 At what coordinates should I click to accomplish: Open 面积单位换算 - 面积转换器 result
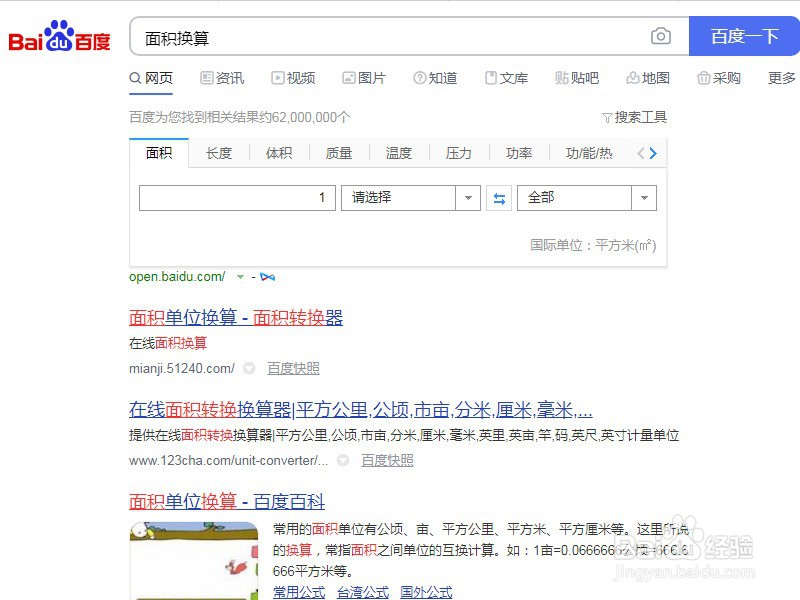coord(236,318)
